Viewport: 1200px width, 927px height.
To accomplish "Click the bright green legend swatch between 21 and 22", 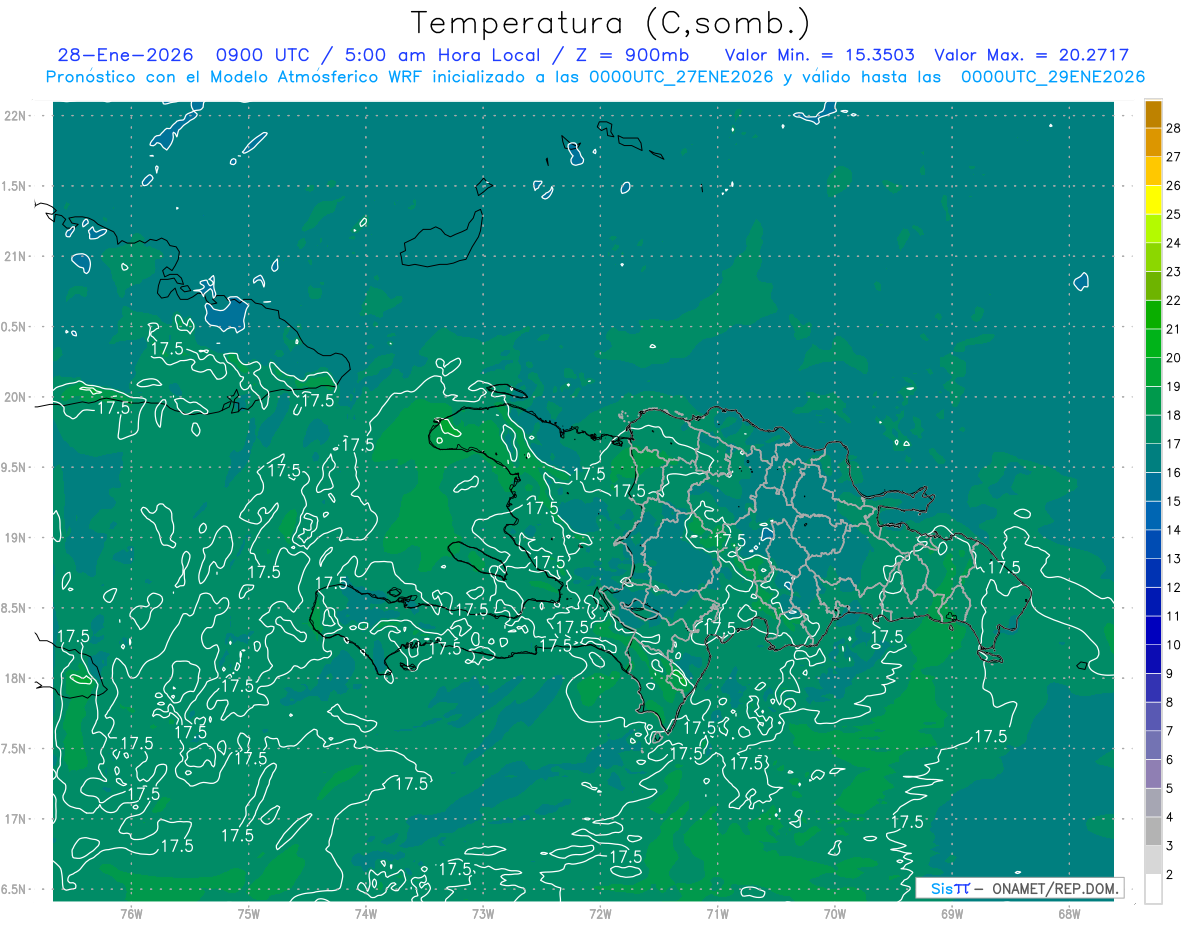I will coord(1153,314).
